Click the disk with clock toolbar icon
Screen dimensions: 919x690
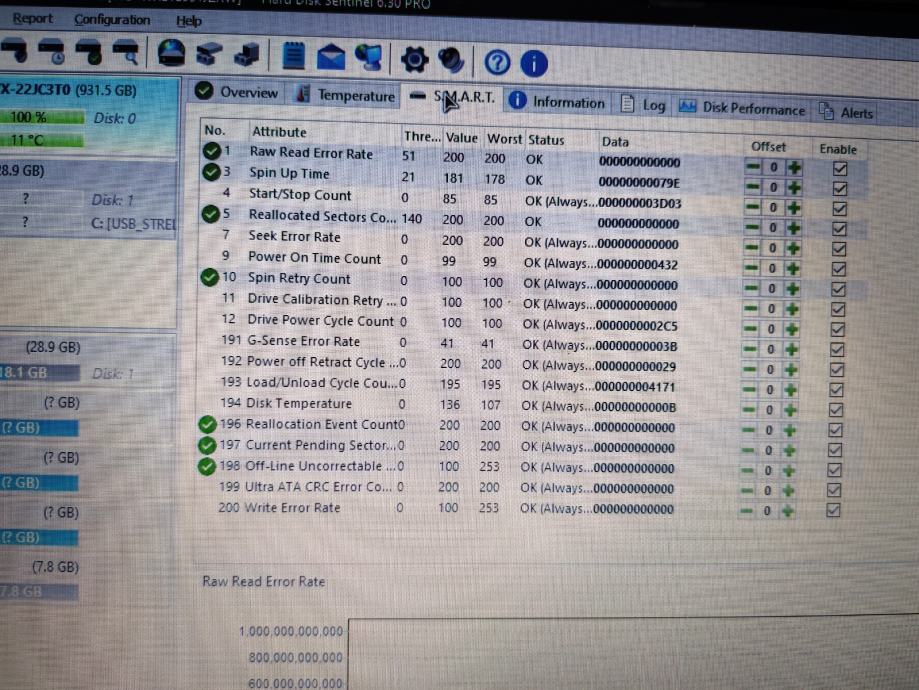click(52, 51)
